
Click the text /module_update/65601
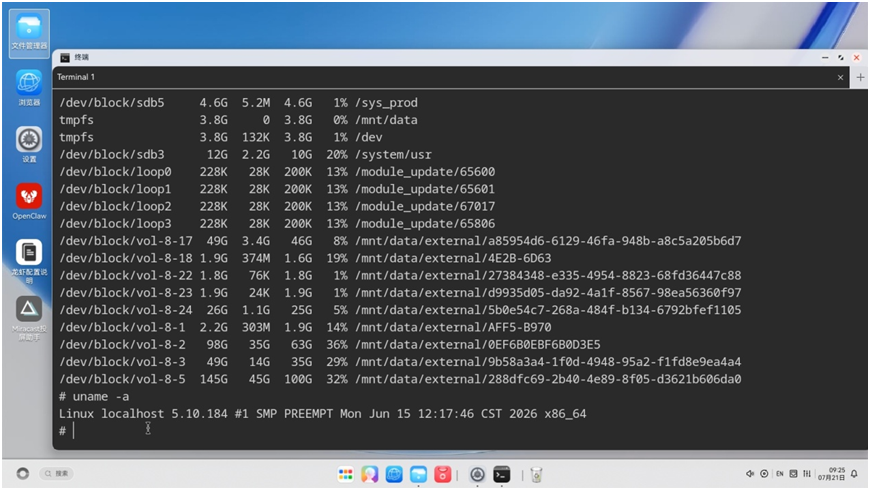coord(424,189)
